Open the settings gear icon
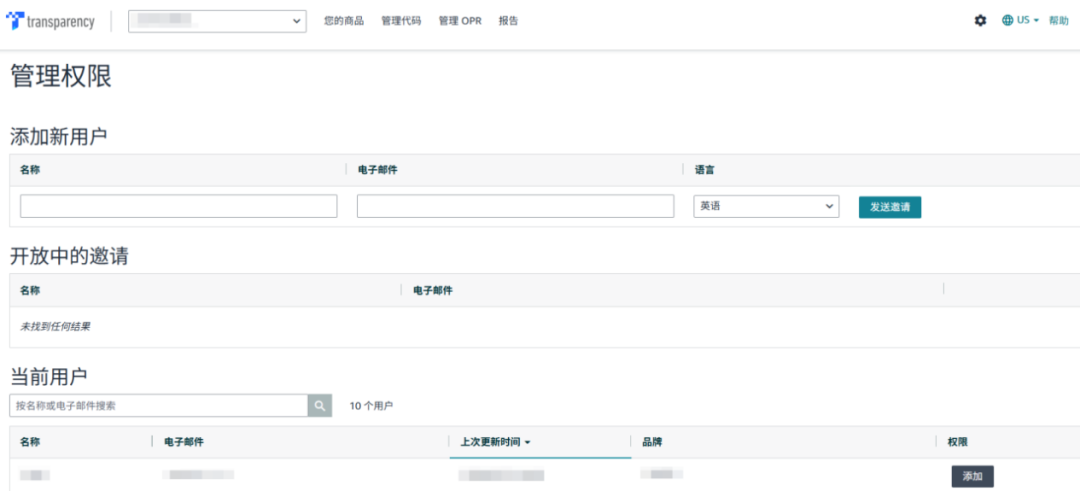This screenshot has width=1080, height=491. tap(980, 21)
